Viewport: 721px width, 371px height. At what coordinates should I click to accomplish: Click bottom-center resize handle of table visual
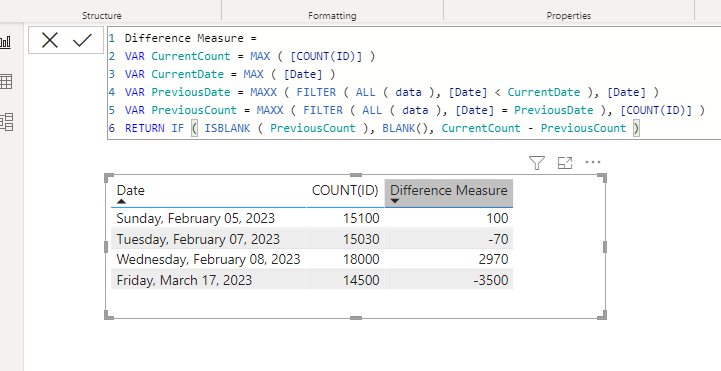[x=356, y=318]
